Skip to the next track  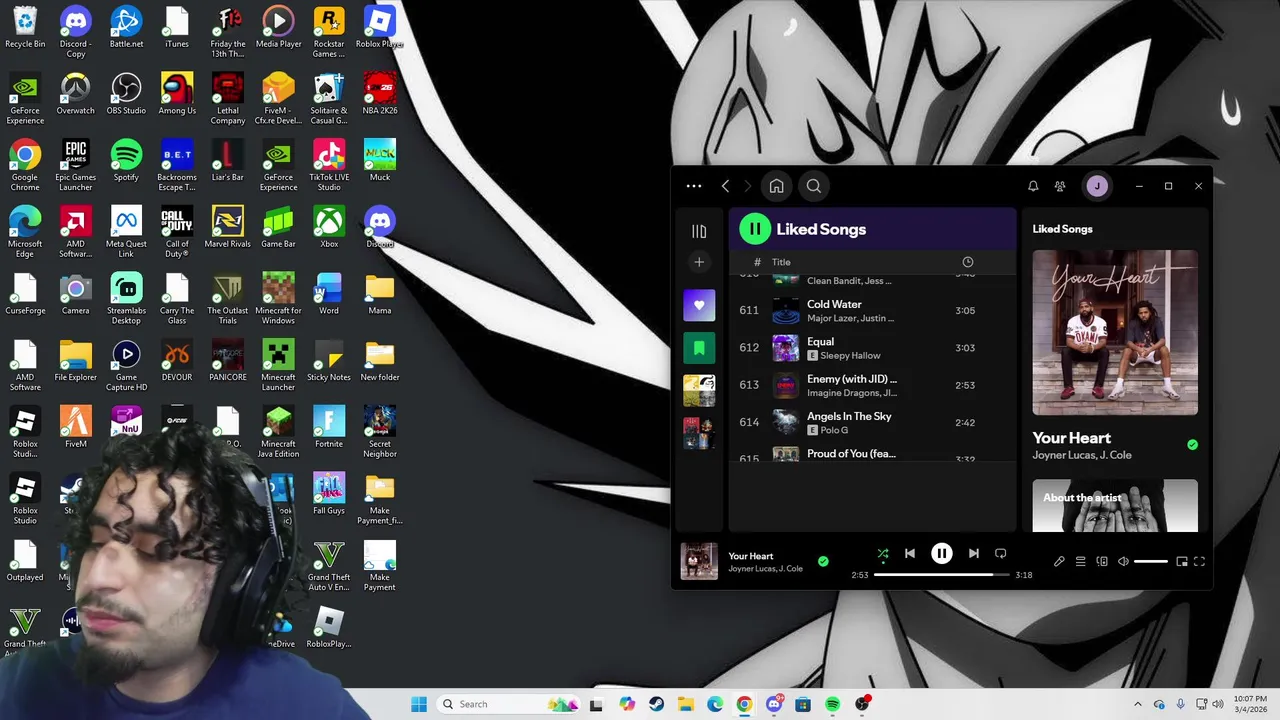coord(973,553)
